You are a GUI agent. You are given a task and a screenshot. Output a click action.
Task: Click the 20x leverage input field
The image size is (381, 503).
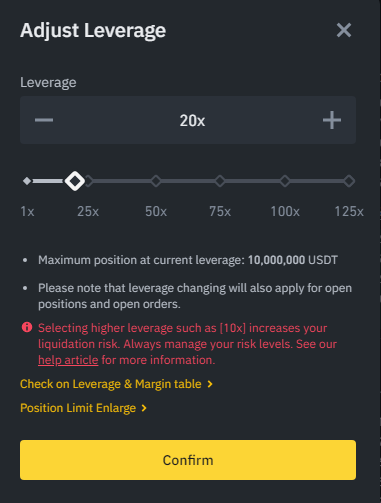pos(192,120)
